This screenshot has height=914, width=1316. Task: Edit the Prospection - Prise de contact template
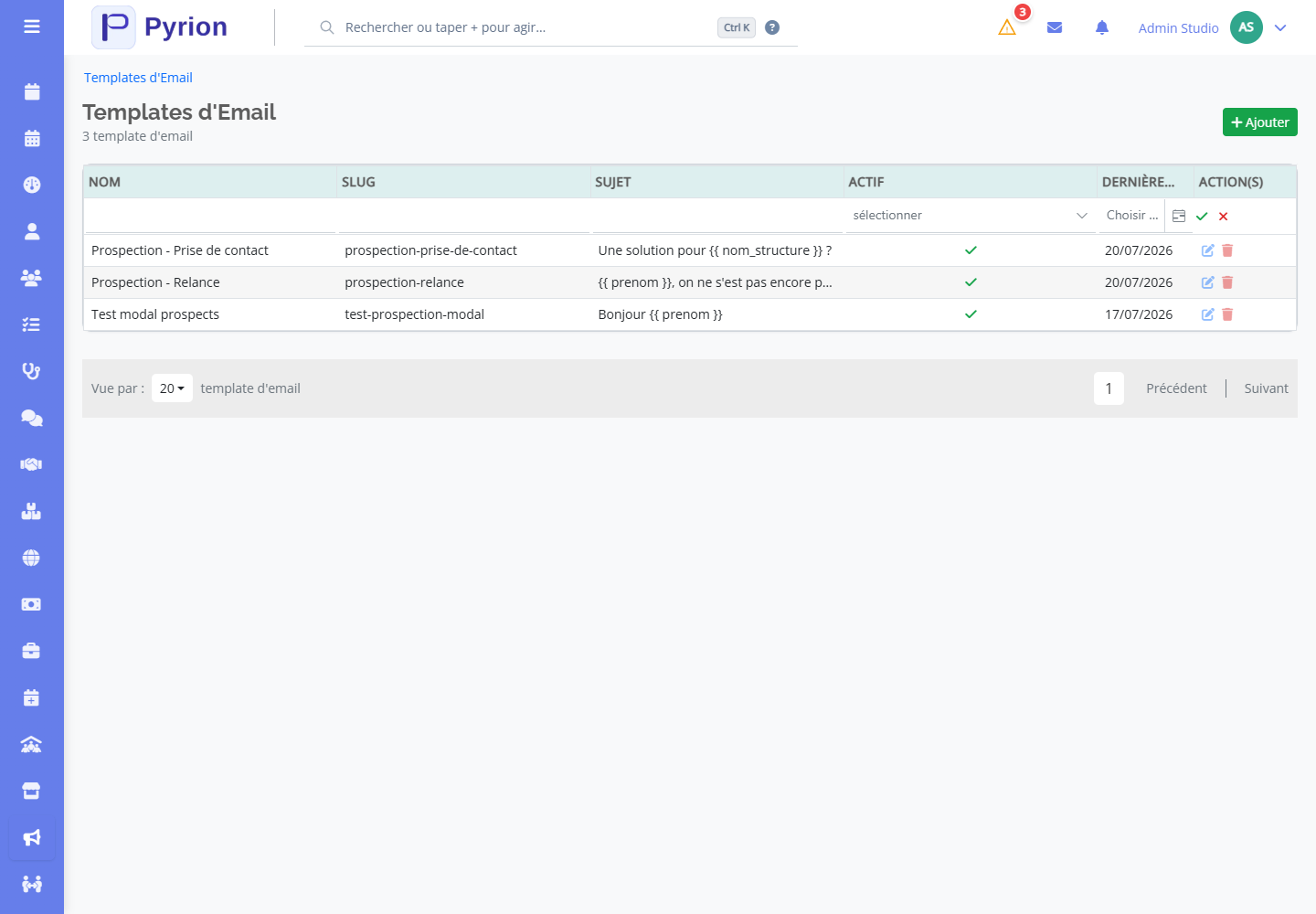coord(1207,250)
